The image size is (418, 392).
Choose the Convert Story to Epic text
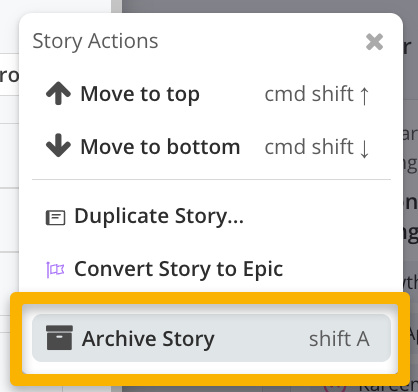179,269
